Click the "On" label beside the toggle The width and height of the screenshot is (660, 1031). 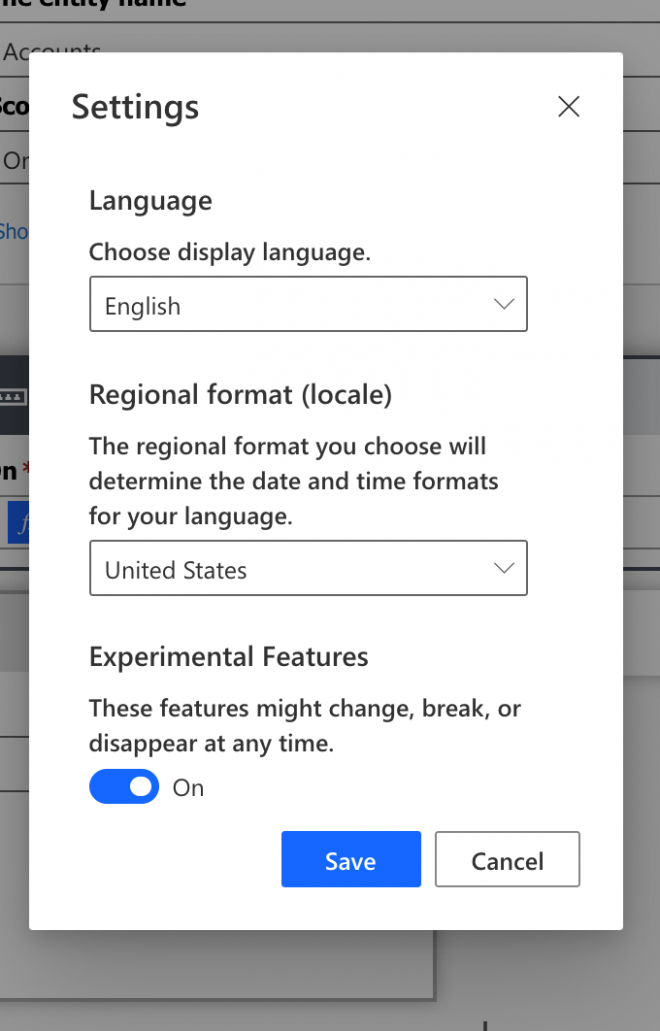pos(188,788)
